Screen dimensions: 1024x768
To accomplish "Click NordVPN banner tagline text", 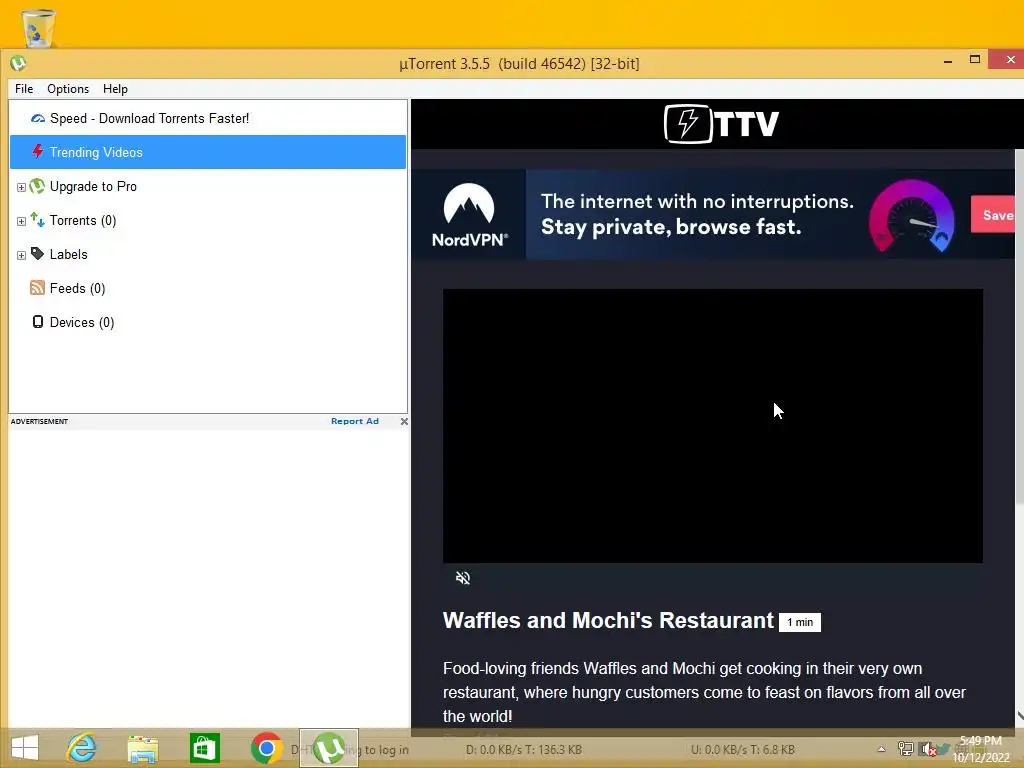I will pyautogui.click(x=697, y=214).
